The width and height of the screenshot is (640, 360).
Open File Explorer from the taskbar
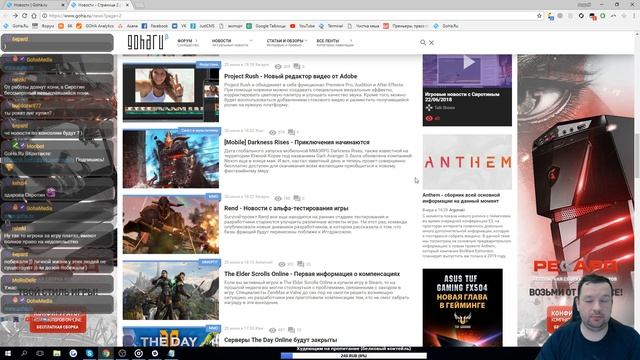[x=57, y=353]
